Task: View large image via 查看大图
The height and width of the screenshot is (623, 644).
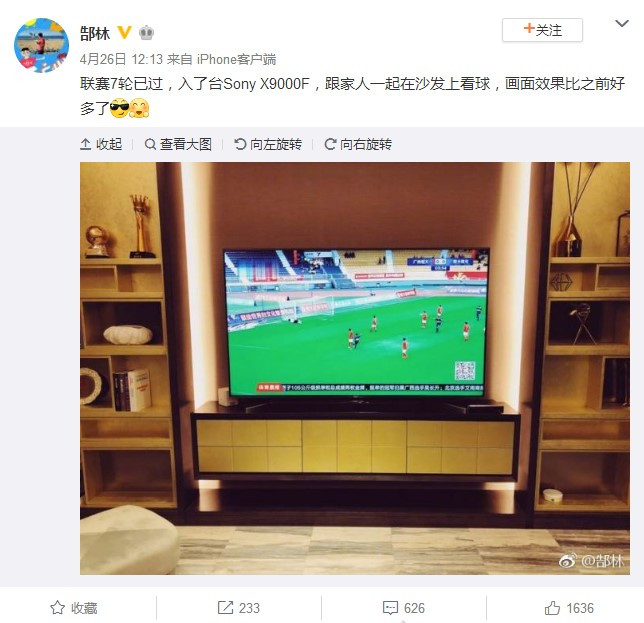Action: [x=178, y=144]
